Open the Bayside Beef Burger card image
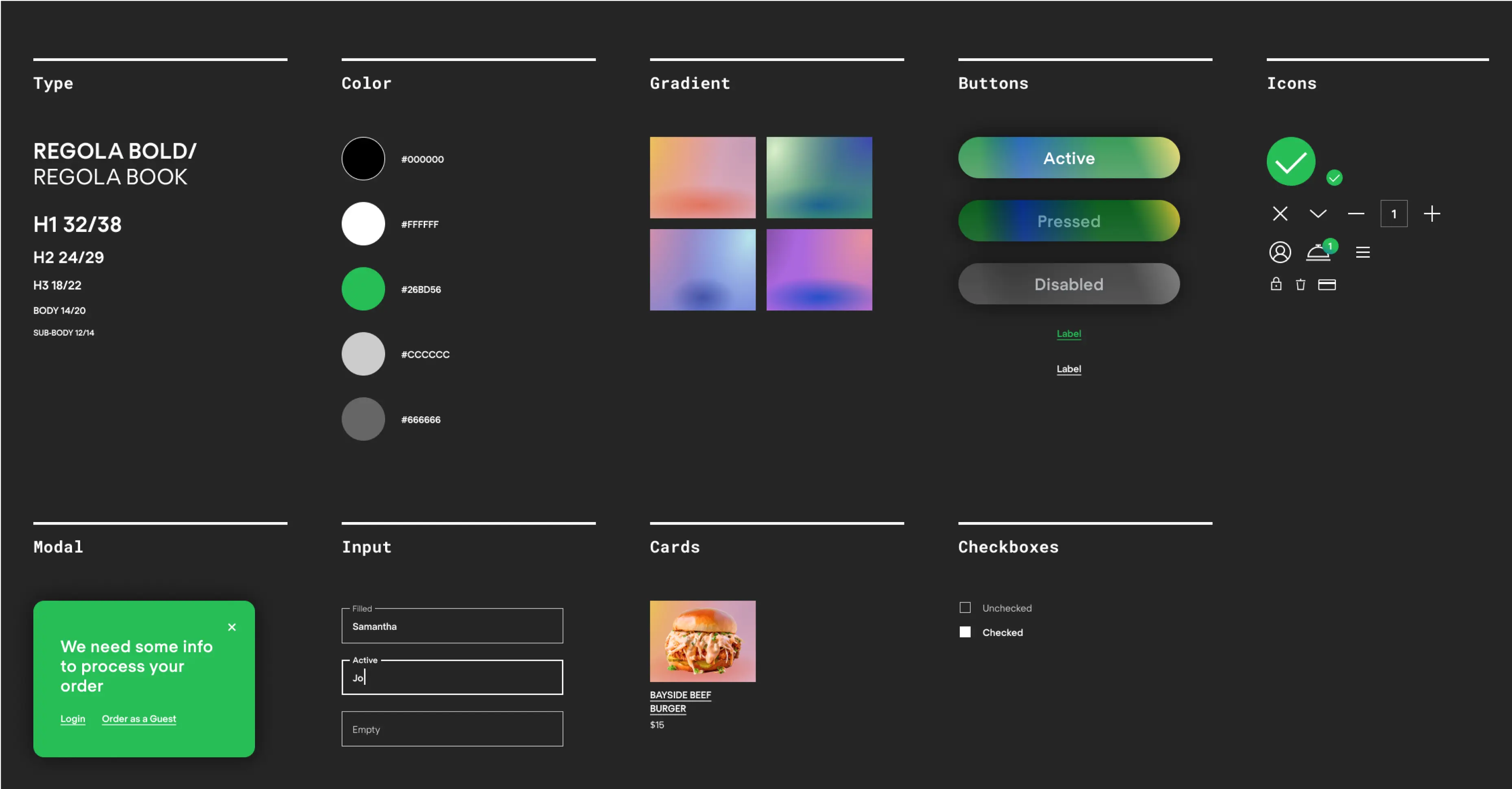The width and height of the screenshot is (1512, 789). click(702, 641)
